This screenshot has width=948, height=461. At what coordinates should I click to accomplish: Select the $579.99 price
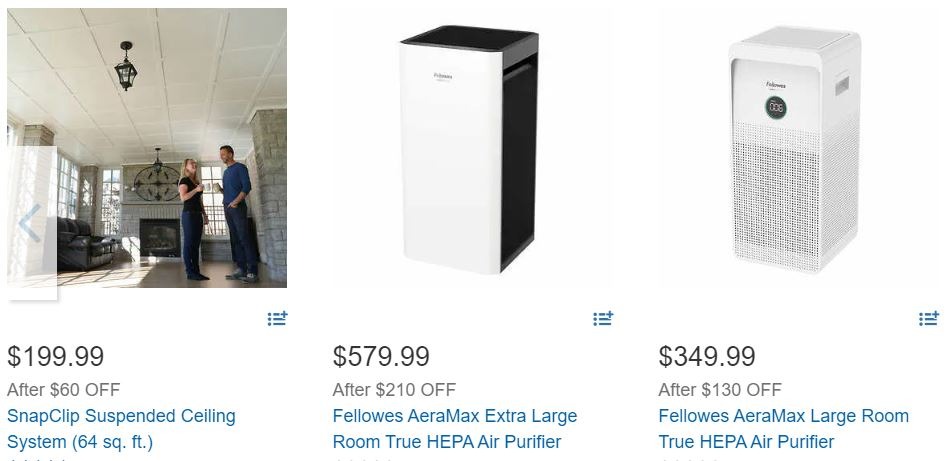pyautogui.click(x=381, y=356)
